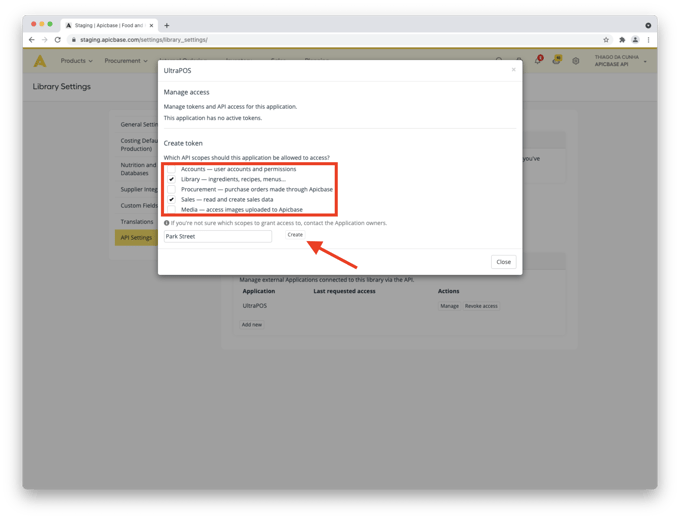Image resolution: width=680 pixels, height=519 pixels.
Task: Click the Park Street token name field
Action: (x=218, y=236)
